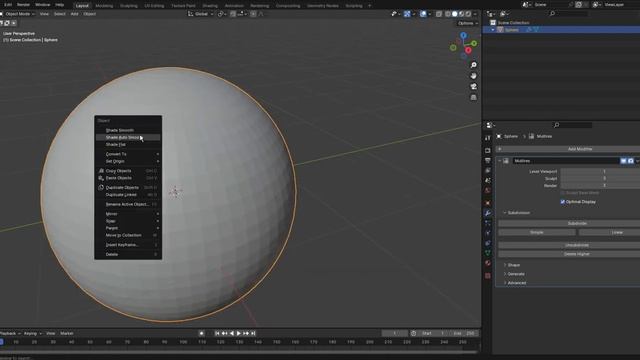This screenshot has height=360, width=640.
Task: Choose Shade Flat in context menu
Action: pos(128,144)
